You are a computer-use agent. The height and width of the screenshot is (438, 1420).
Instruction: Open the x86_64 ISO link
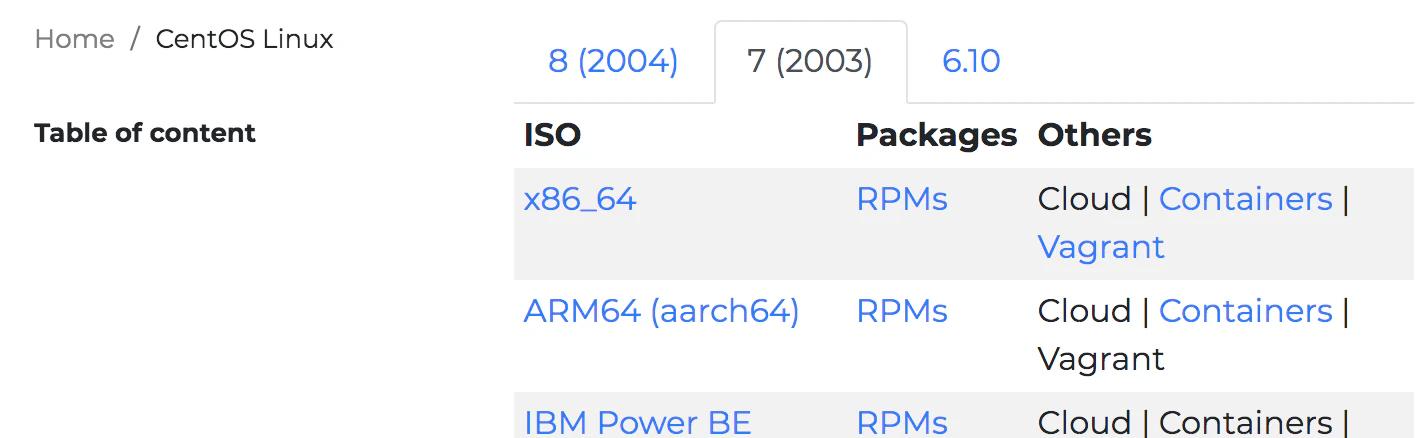pos(580,200)
